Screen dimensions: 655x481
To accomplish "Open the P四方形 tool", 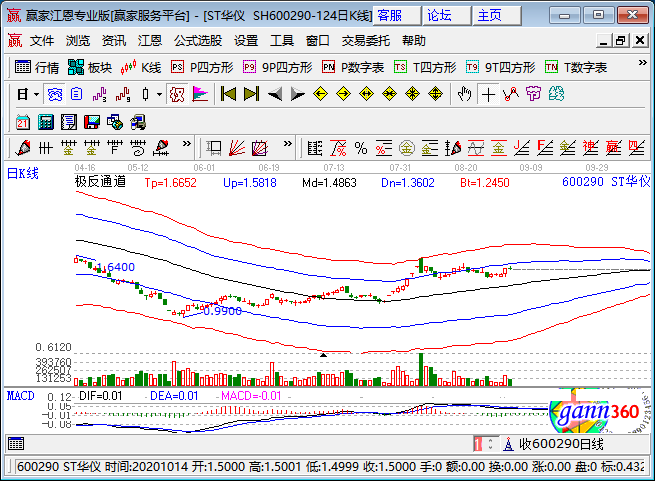I will tap(202, 67).
